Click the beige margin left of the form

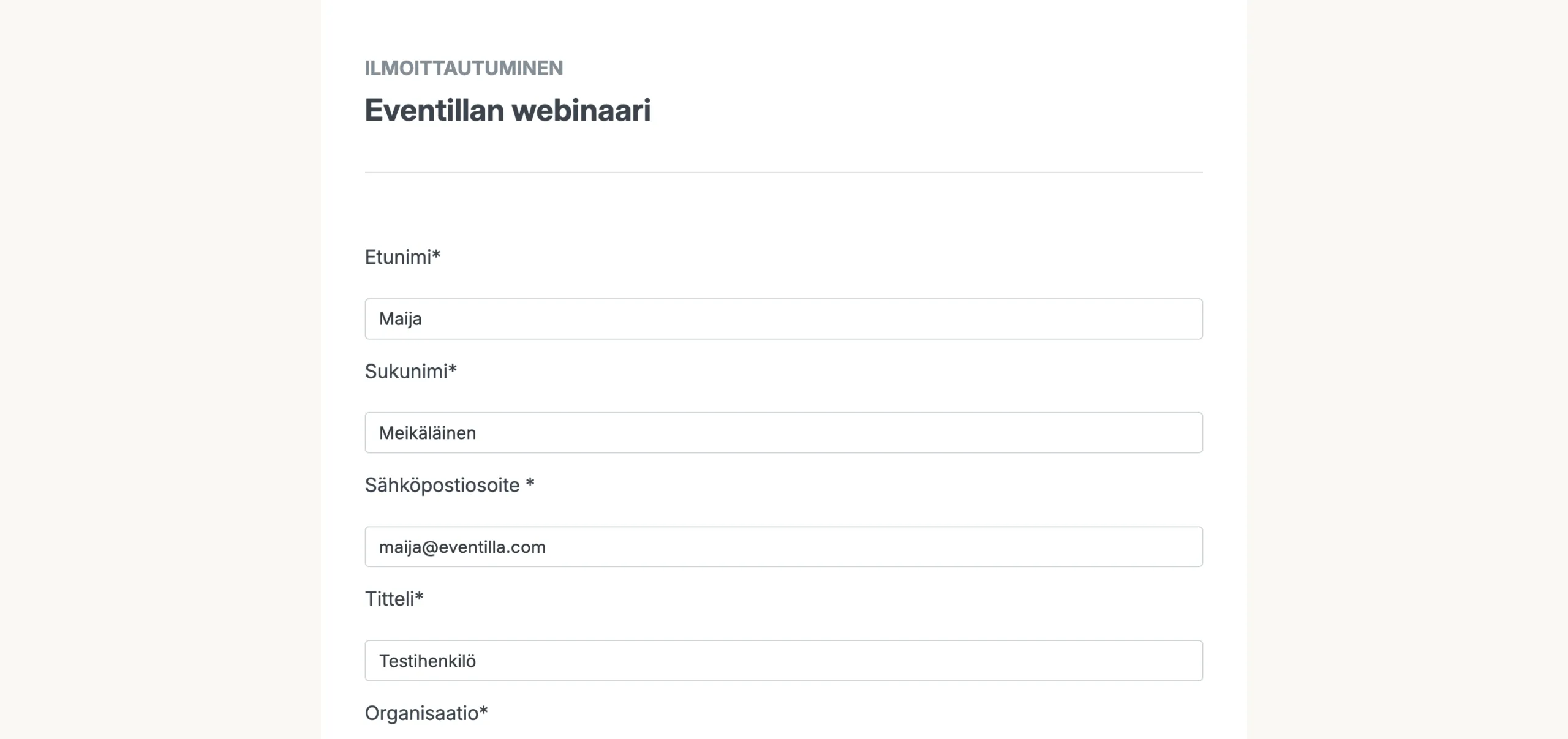coord(160,369)
